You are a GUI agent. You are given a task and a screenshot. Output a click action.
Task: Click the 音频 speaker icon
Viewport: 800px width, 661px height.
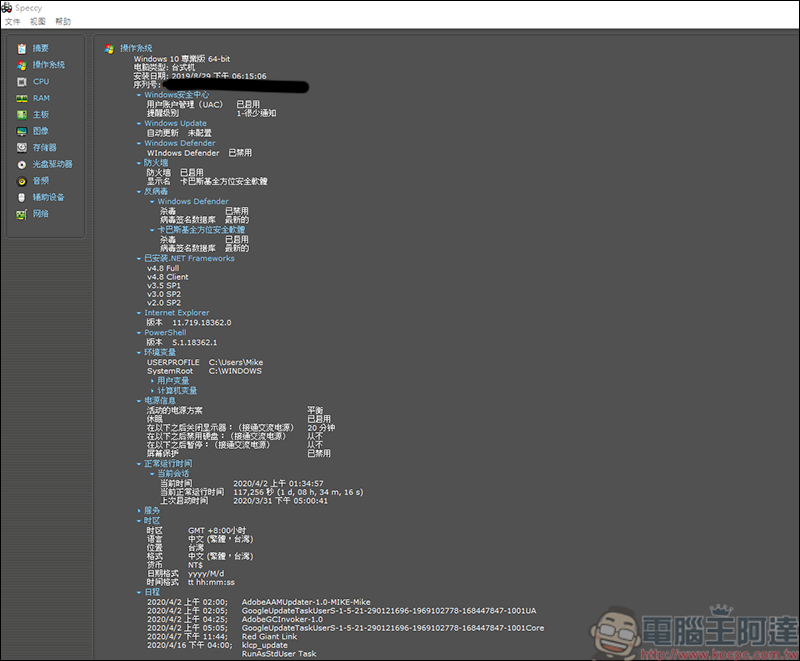point(21,181)
